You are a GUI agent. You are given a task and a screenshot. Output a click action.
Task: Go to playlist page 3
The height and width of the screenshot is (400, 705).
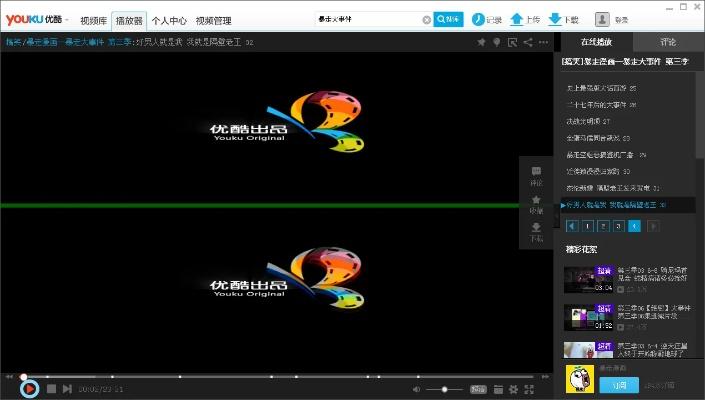[x=618, y=226]
